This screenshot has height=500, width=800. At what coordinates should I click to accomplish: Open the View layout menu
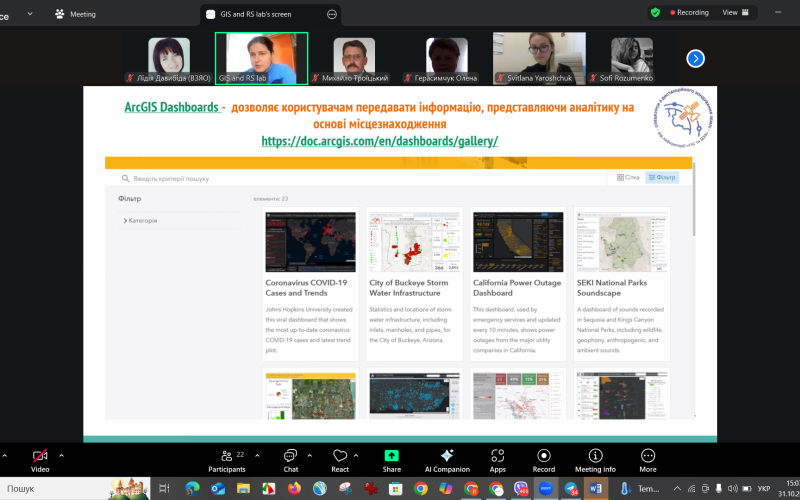tap(734, 13)
